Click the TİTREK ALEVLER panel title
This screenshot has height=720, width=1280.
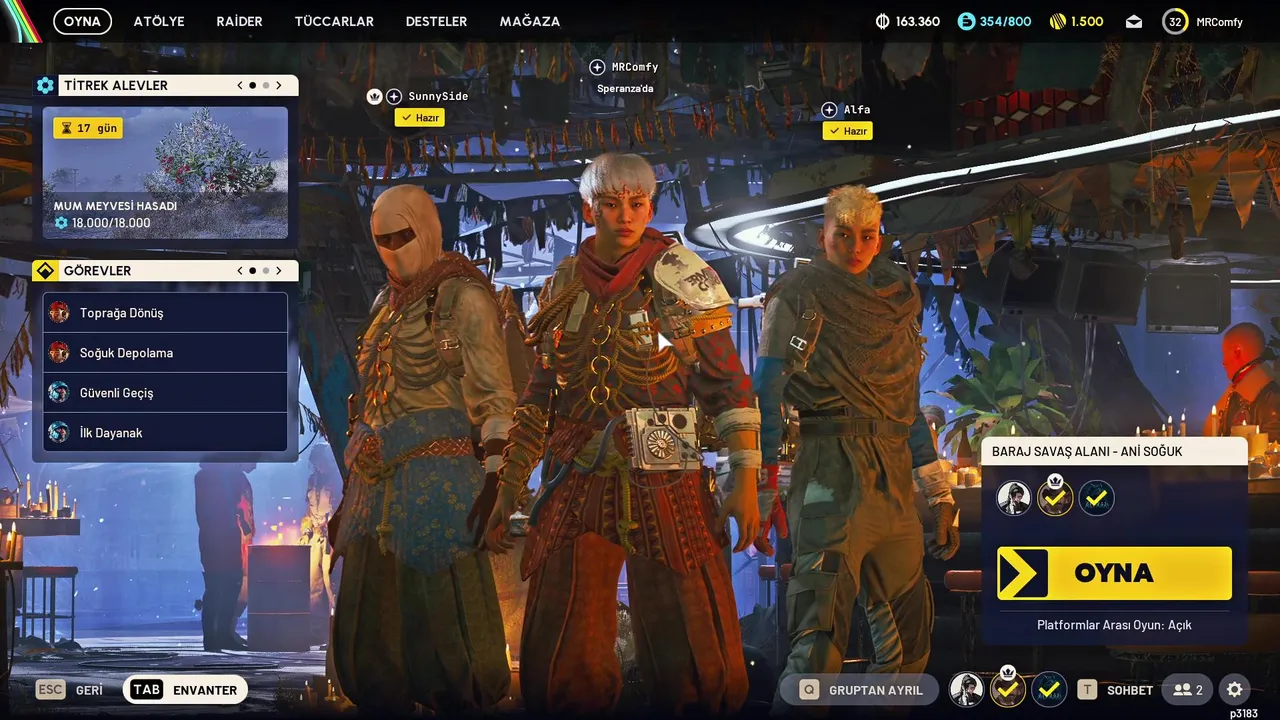(116, 86)
